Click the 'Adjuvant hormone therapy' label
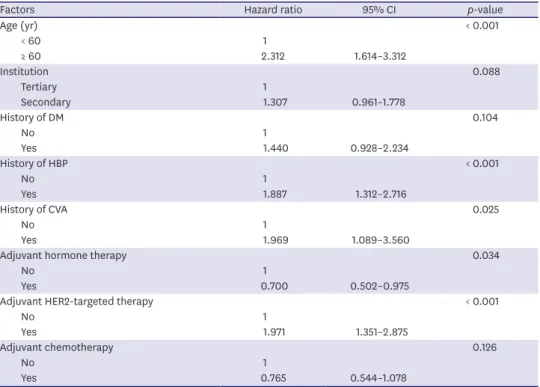540x387 pixels. (63, 256)
